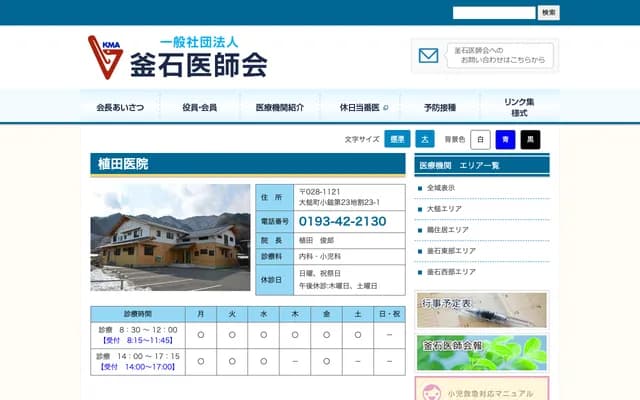Click the external link icon beside 休日当番医
Viewport: 640px width, 400px height.
tap(386, 108)
